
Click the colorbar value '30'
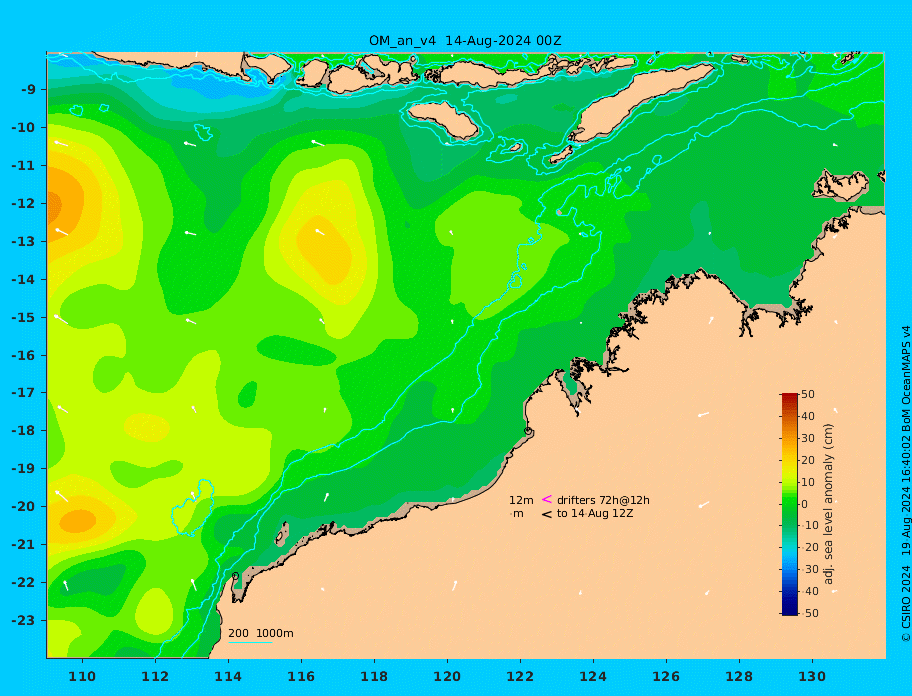(808, 438)
